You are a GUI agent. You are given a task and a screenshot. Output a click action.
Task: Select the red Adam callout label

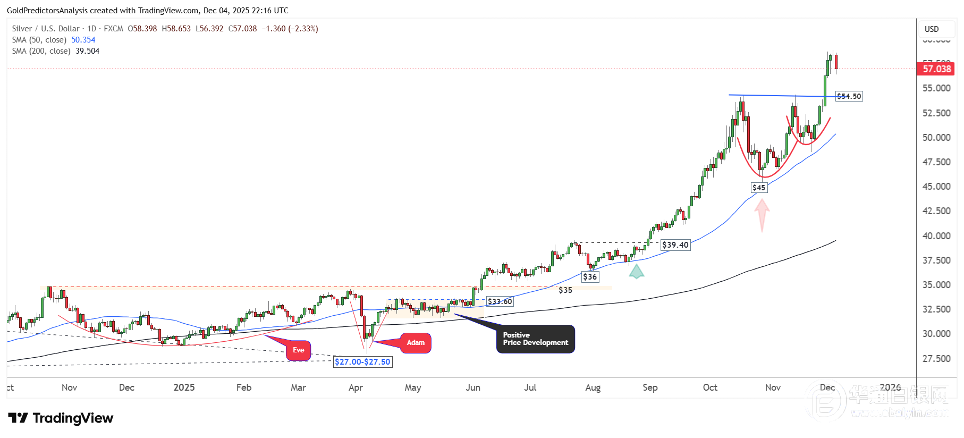[x=417, y=344]
